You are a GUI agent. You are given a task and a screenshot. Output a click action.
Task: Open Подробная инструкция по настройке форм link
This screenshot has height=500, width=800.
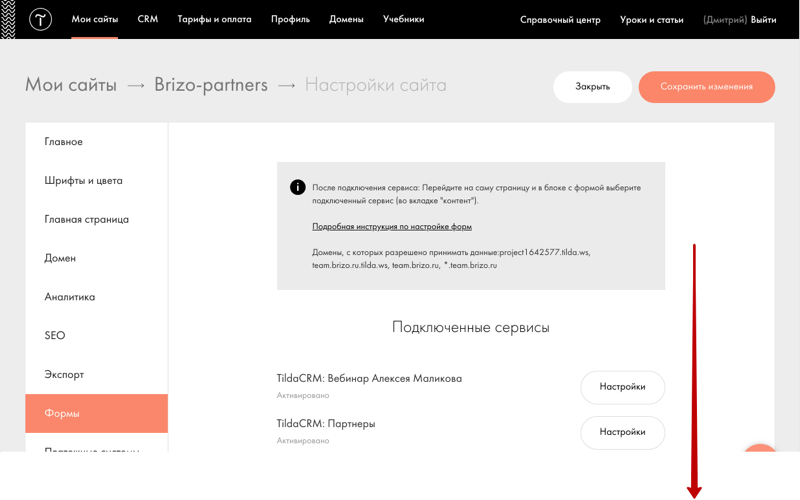pyautogui.click(x=392, y=227)
